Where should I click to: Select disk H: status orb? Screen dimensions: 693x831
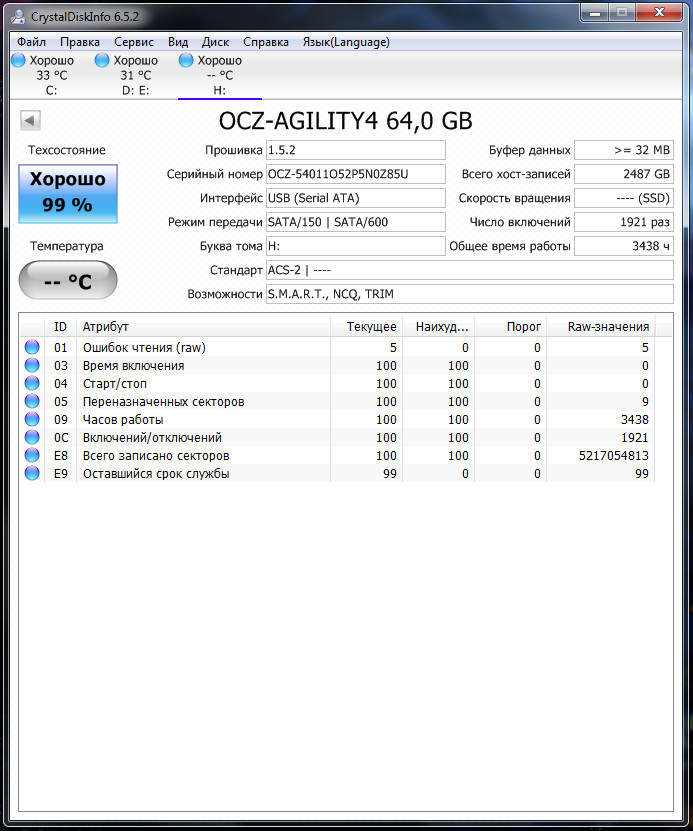click(186, 60)
